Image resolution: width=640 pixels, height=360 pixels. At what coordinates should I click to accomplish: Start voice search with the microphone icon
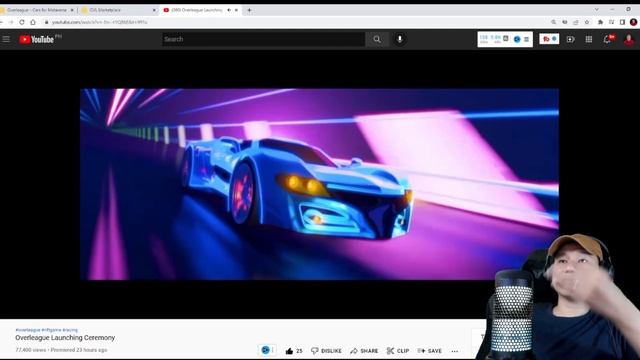coord(400,39)
